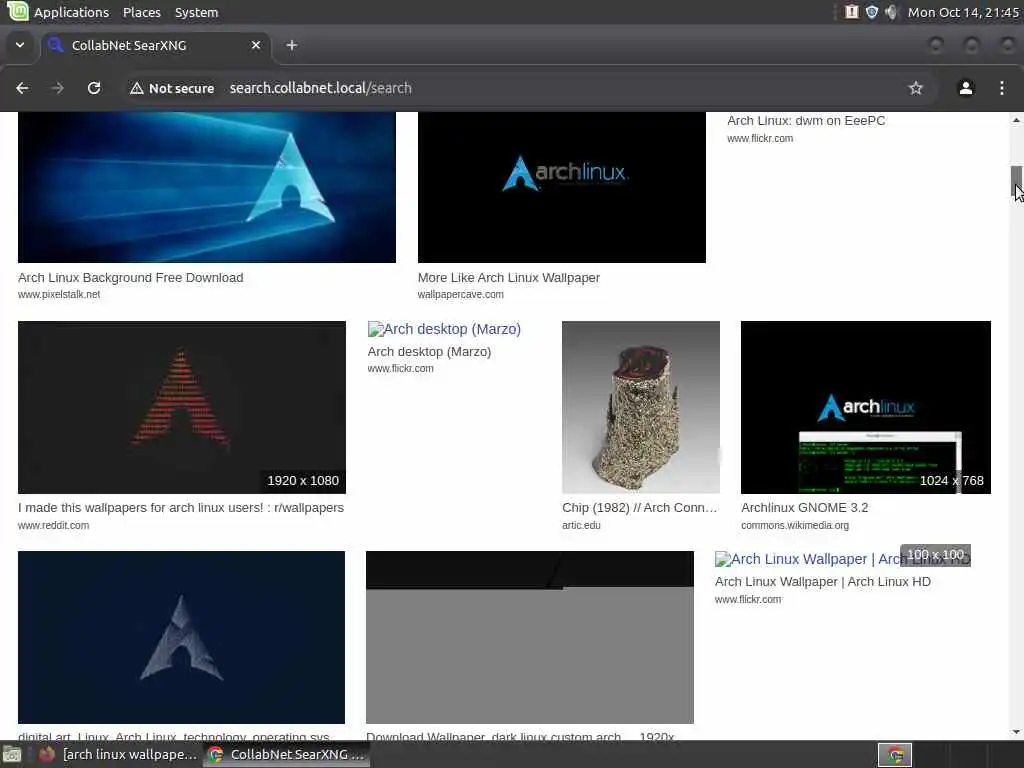Click the More Like Arch Linux Wallpaper caption
The image size is (1024, 768).
[509, 278]
